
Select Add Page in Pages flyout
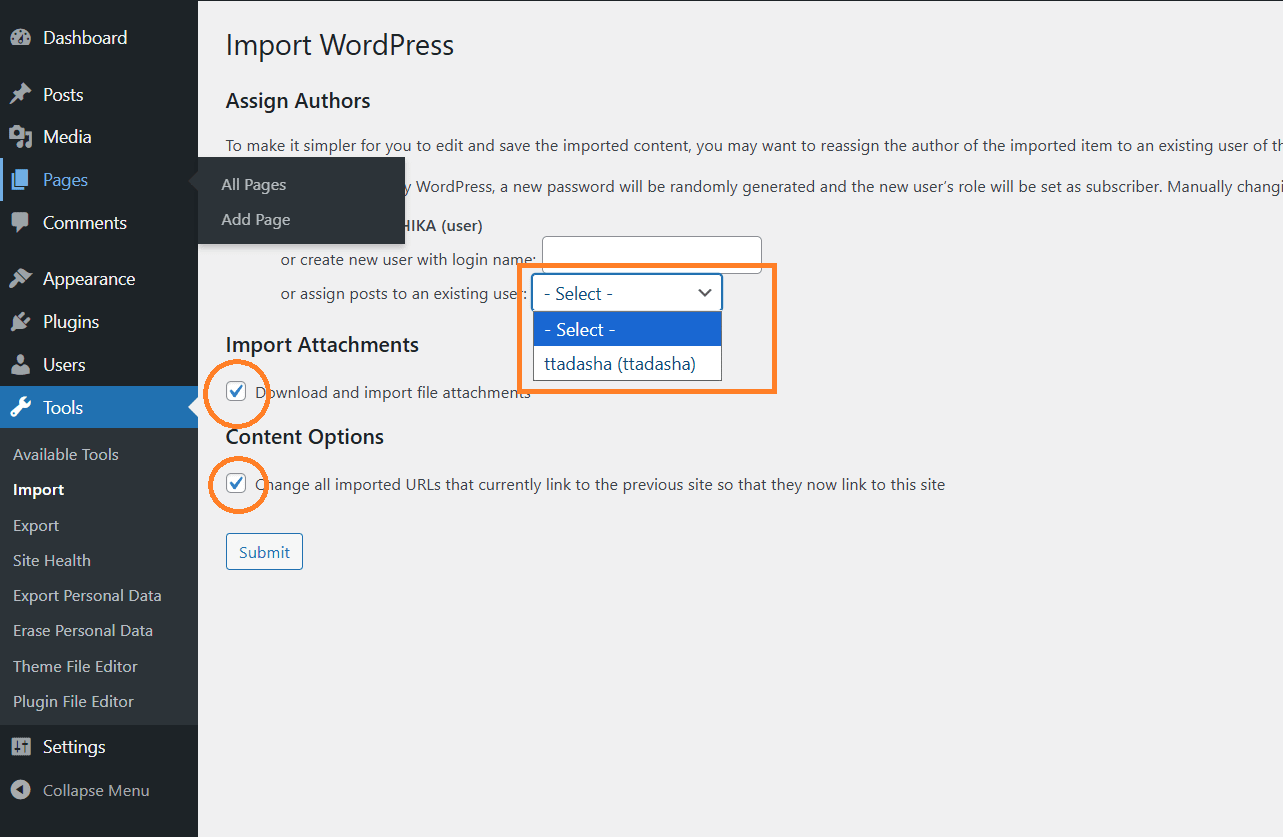tap(256, 220)
